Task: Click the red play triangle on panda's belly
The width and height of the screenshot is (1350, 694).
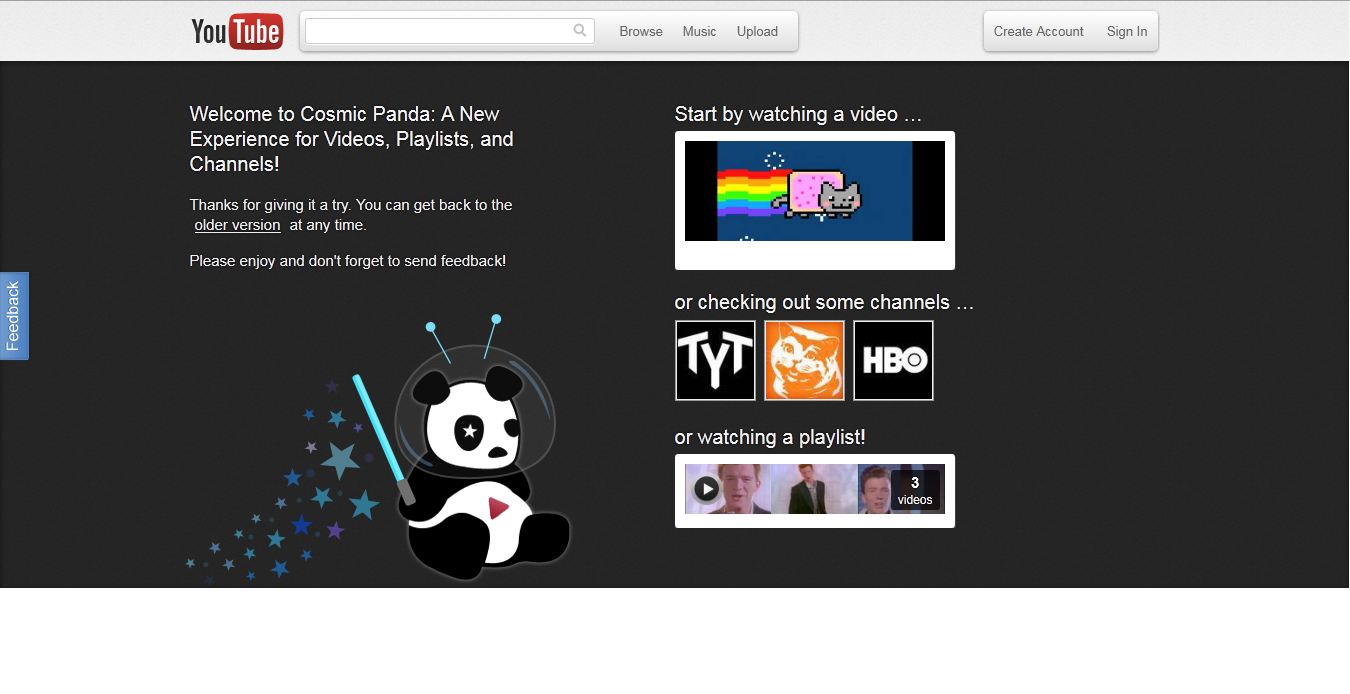Action: [498, 507]
